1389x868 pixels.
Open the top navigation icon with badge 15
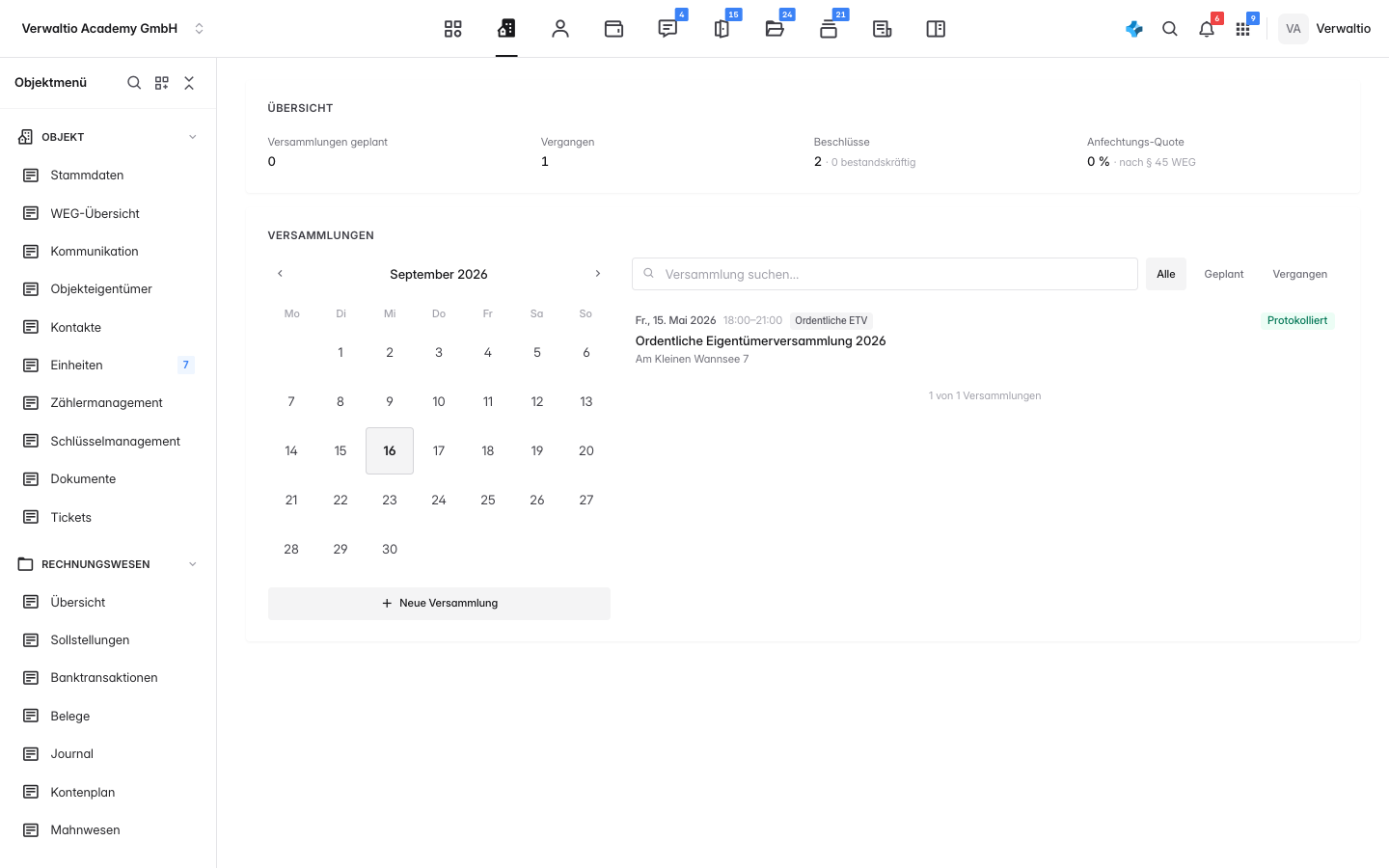click(x=722, y=29)
